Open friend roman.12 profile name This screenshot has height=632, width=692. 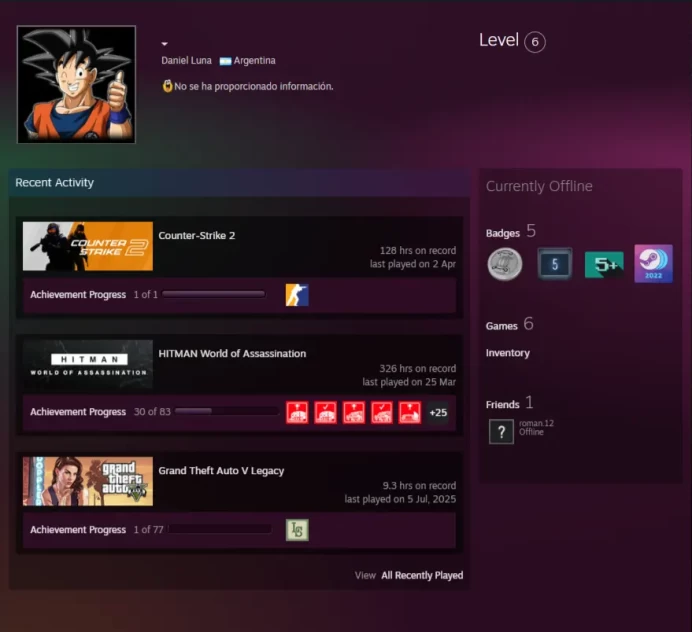click(x=536, y=423)
